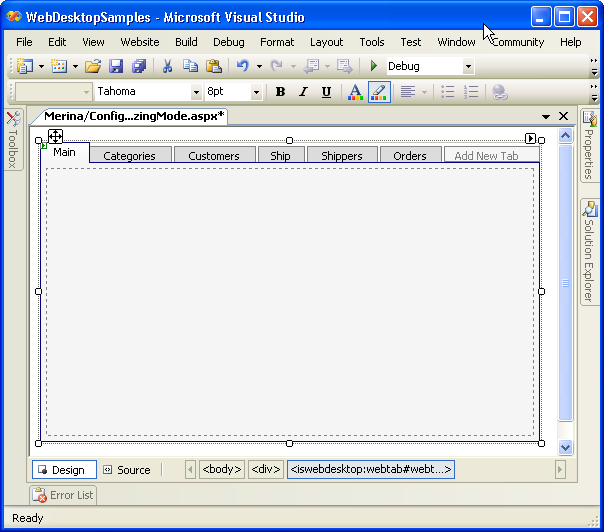Click the Save All icon
Viewport: 604px width, 532px height.
pyautogui.click(x=138, y=66)
